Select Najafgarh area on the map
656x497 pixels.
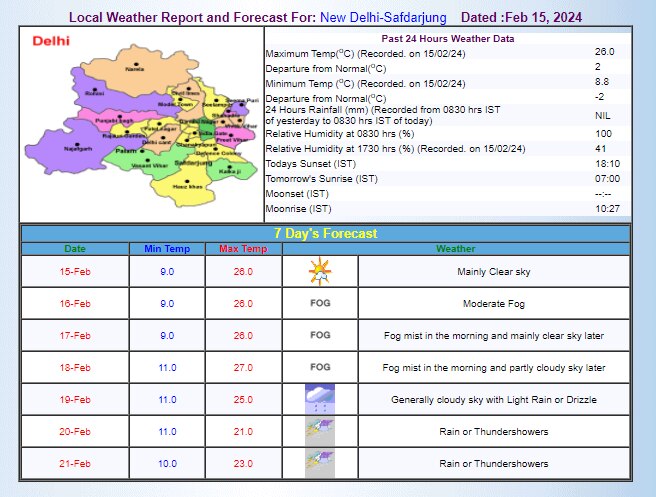click(78, 147)
